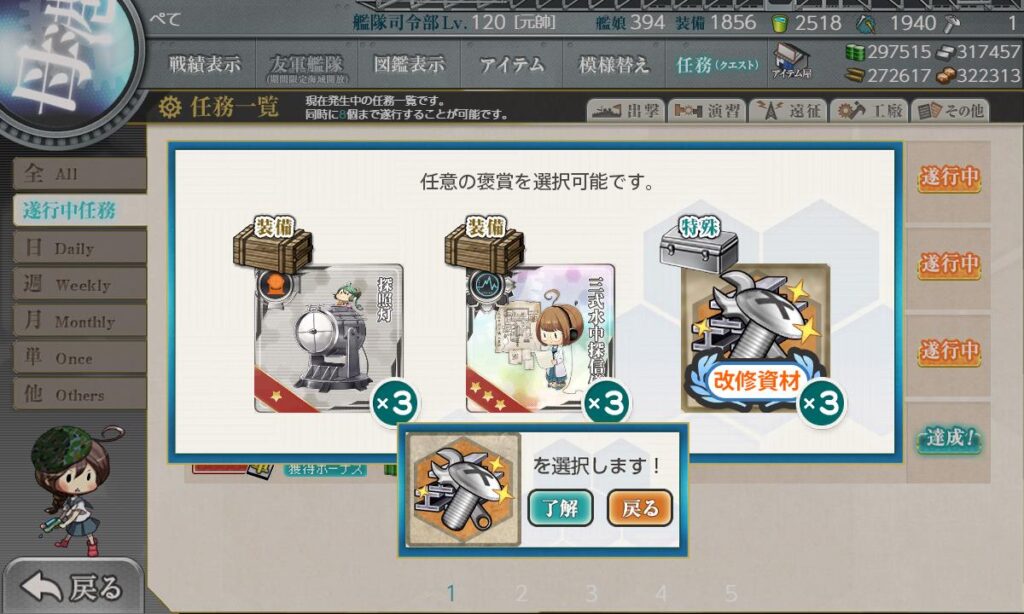Go to quest list page 2

point(521,593)
